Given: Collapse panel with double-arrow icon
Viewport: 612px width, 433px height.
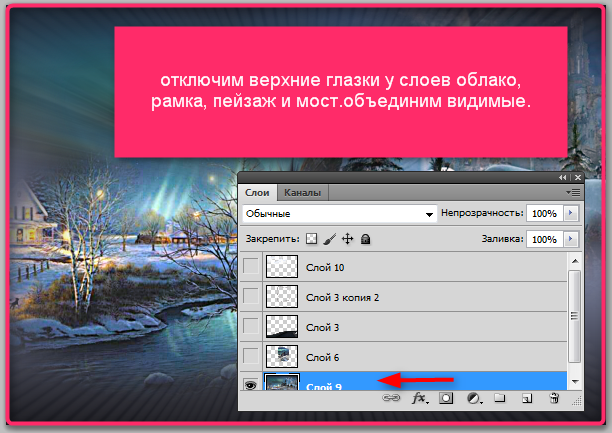Looking at the screenshot, I should pyautogui.click(x=562, y=178).
